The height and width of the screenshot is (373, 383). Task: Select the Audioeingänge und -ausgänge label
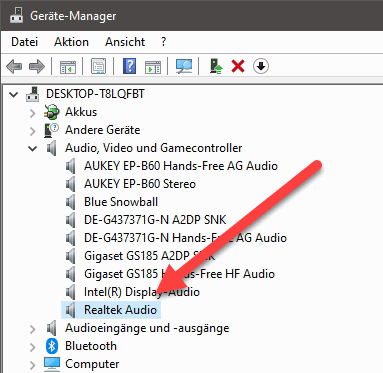(x=147, y=328)
